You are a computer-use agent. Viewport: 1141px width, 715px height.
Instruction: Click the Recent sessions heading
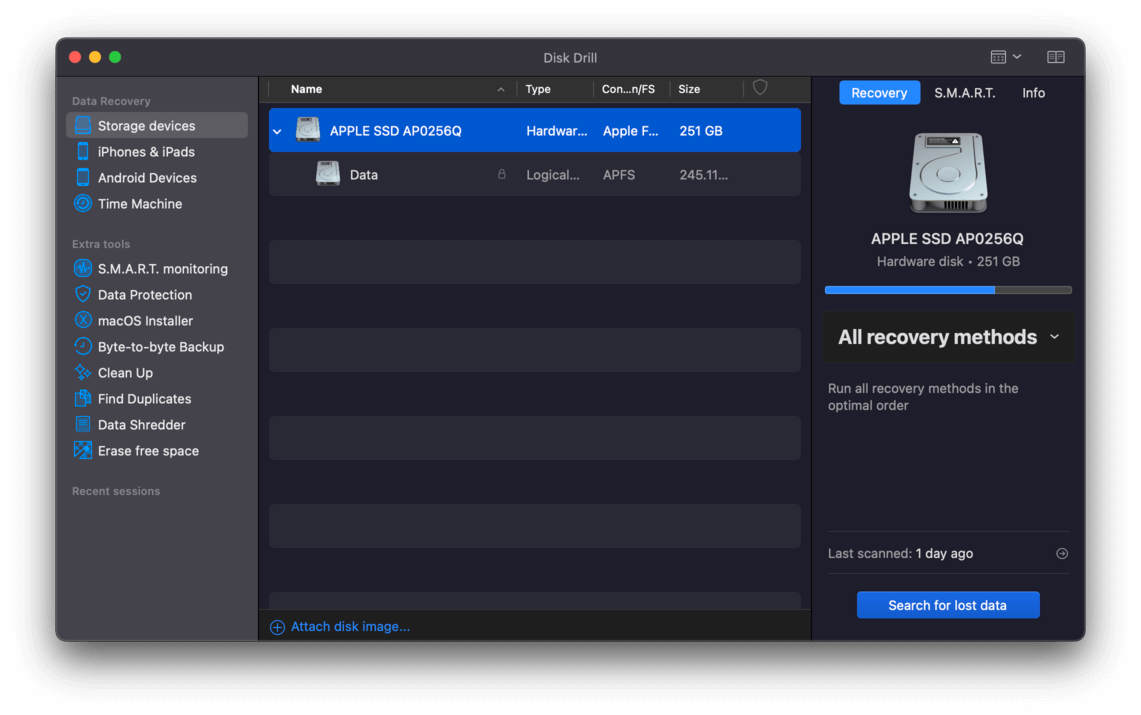116,491
